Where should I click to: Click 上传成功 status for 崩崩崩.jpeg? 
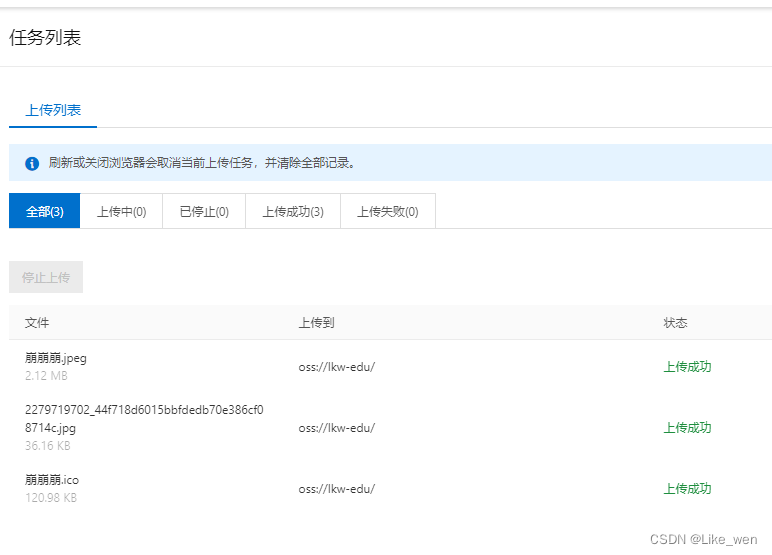(687, 367)
